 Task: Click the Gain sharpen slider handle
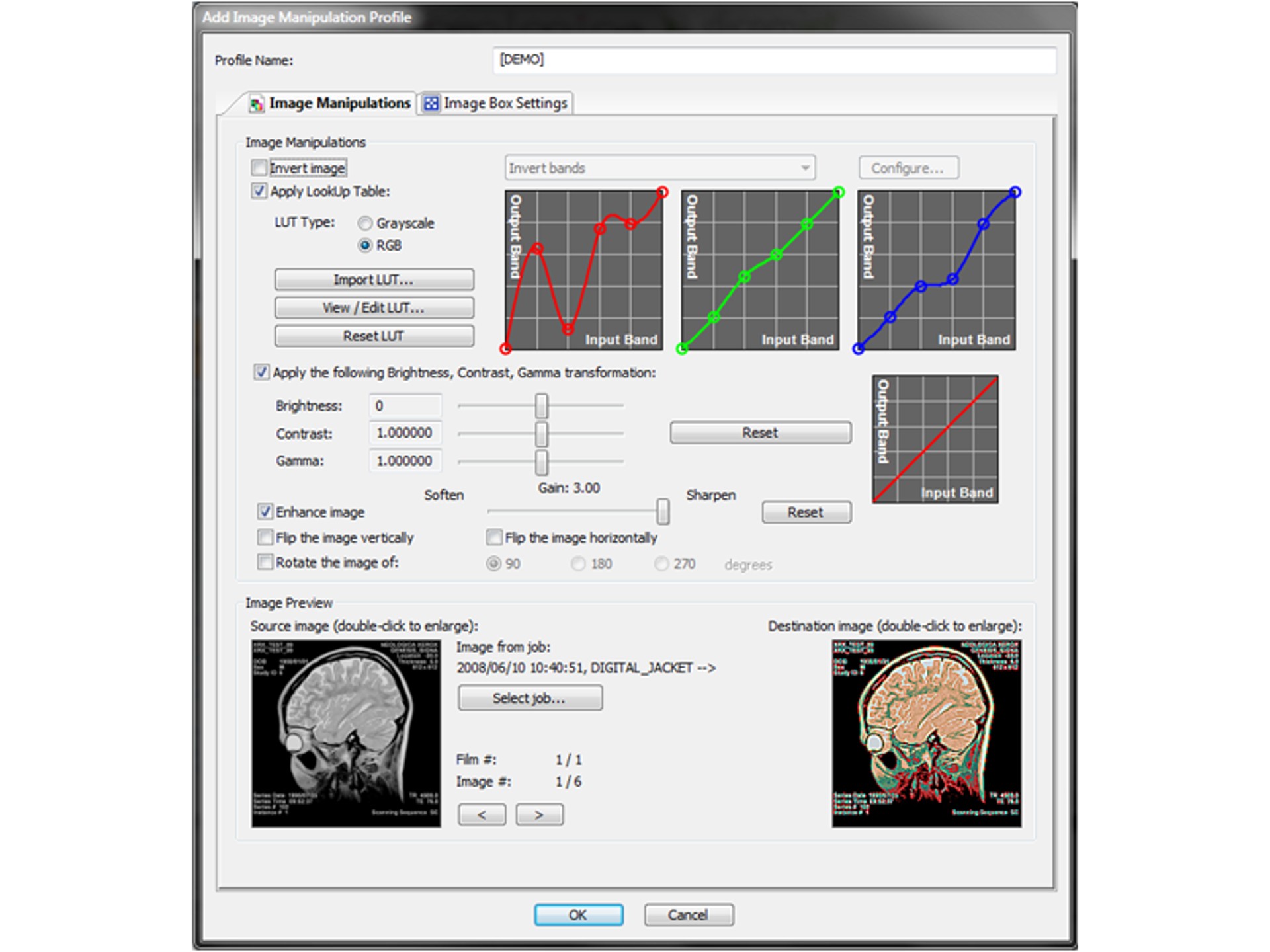tap(663, 512)
